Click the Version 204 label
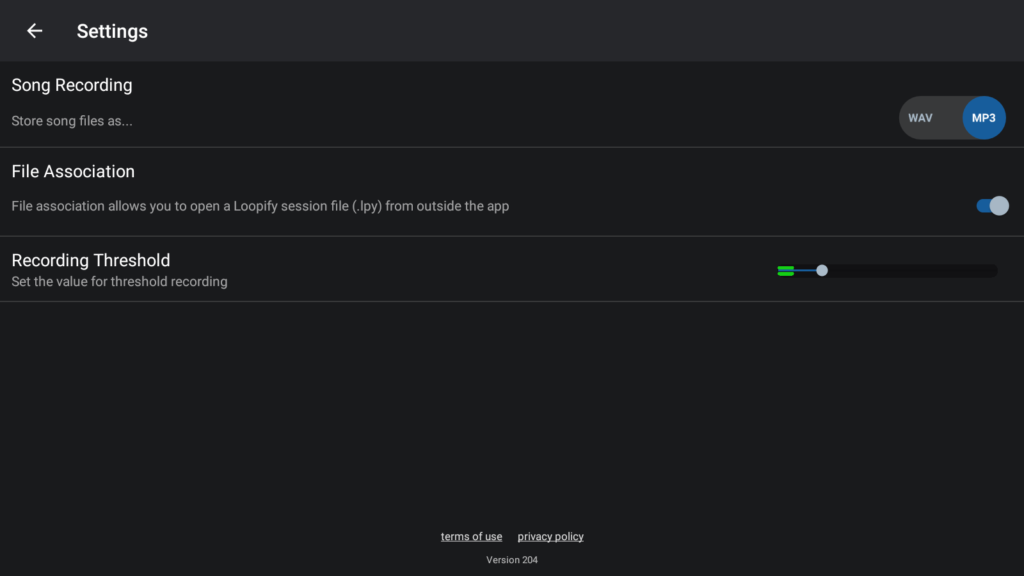This screenshot has height=576, width=1024. coord(512,560)
